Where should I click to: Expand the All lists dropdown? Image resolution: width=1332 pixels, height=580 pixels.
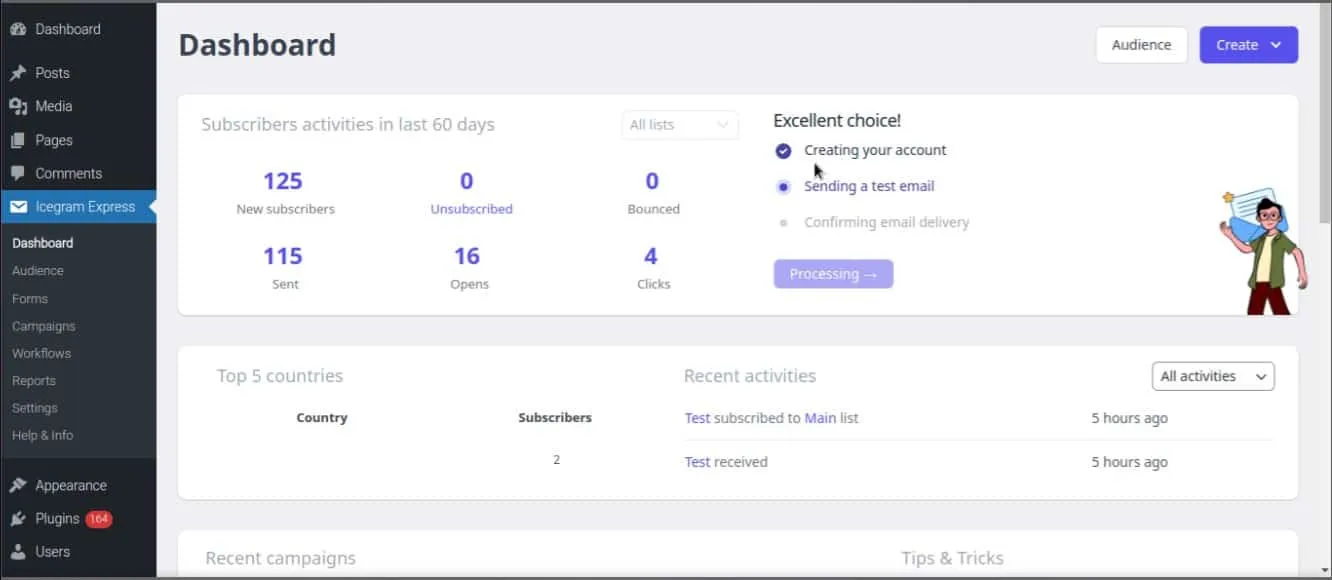tap(680, 125)
